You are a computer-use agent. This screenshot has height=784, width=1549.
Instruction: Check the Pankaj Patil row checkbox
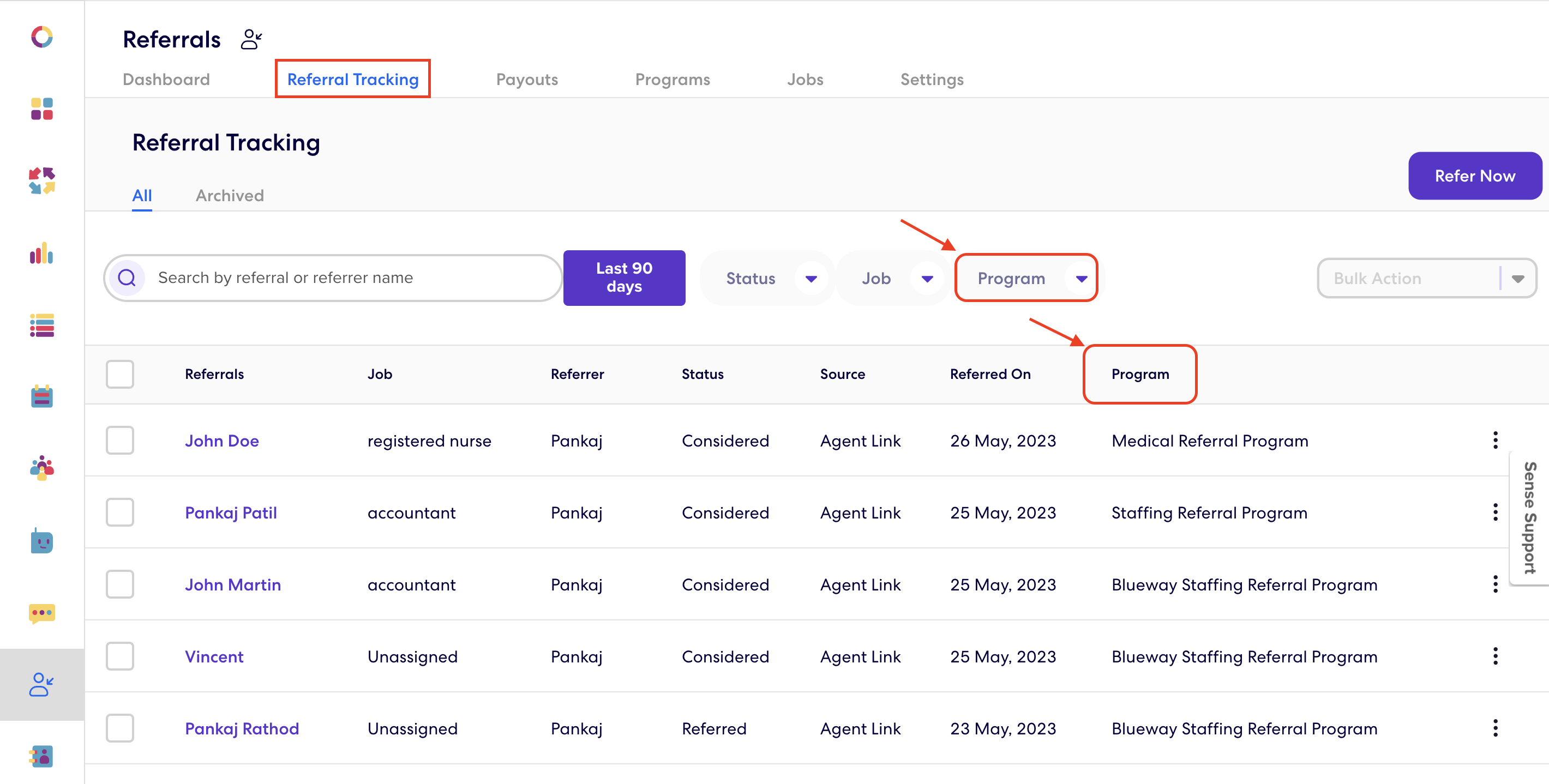pos(119,512)
